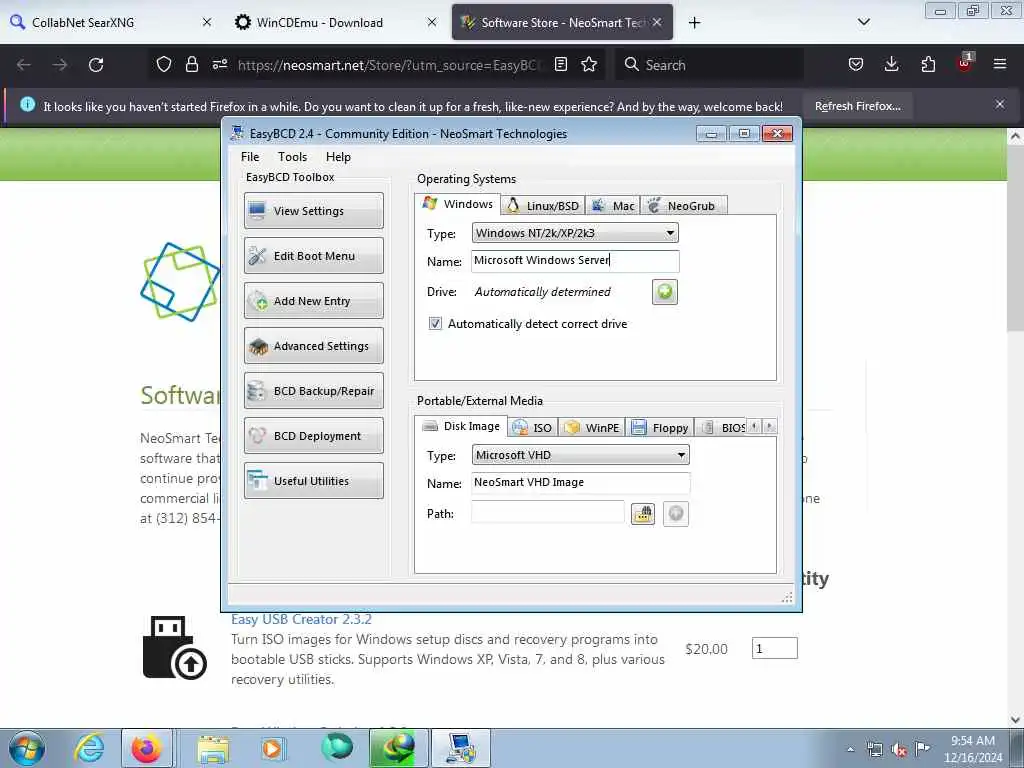This screenshot has width=1024, height=768.
Task: Launch Internet Explorer from the taskbar
Action: 89,749
